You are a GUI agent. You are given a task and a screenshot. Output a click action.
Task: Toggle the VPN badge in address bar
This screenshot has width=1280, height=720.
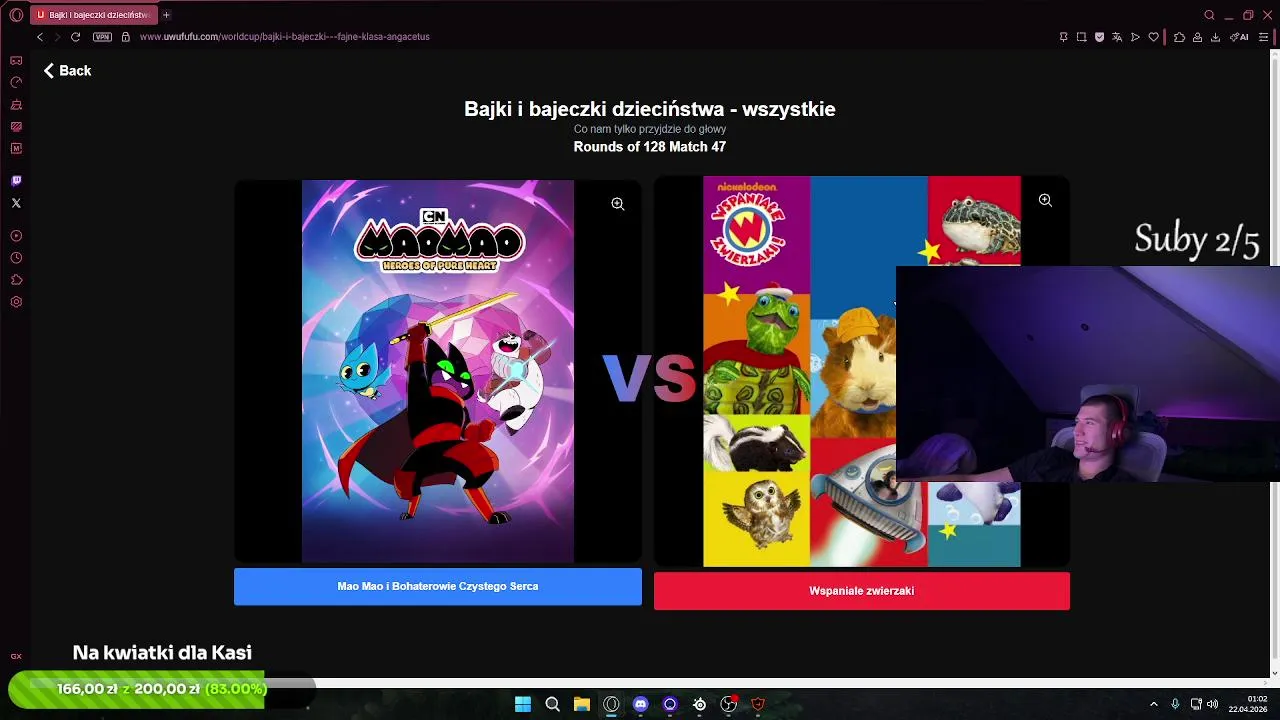coord(102,37)
